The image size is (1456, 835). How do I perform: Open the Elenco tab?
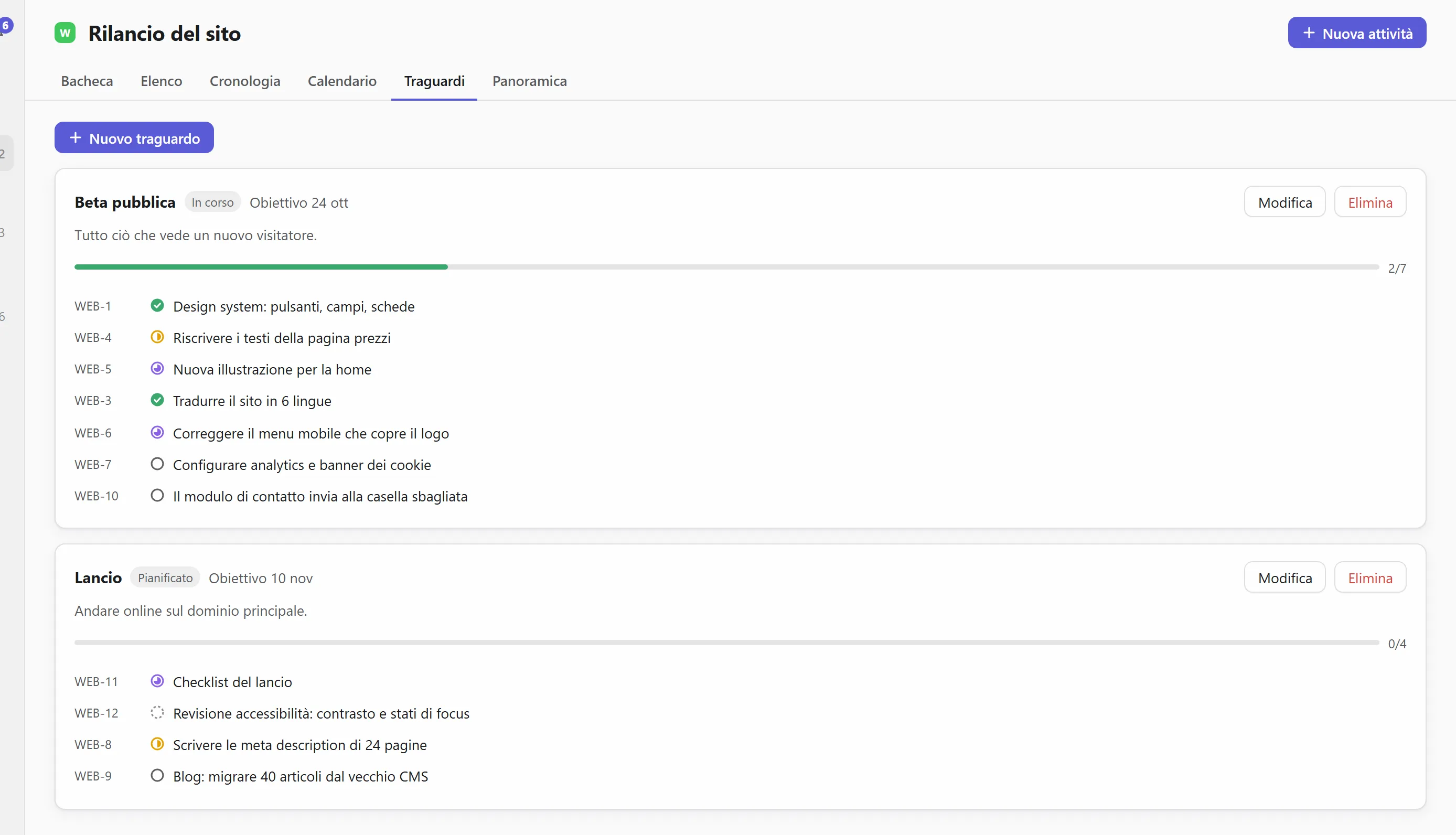(161, 81)
